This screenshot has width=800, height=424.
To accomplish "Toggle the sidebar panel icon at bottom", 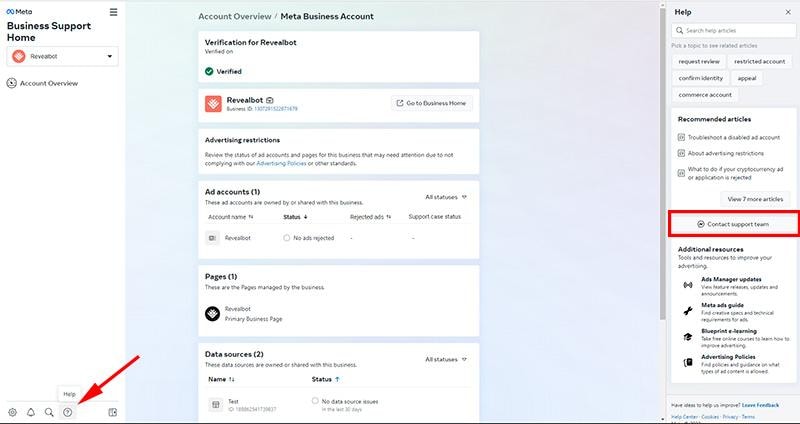I will click(112, 412).
